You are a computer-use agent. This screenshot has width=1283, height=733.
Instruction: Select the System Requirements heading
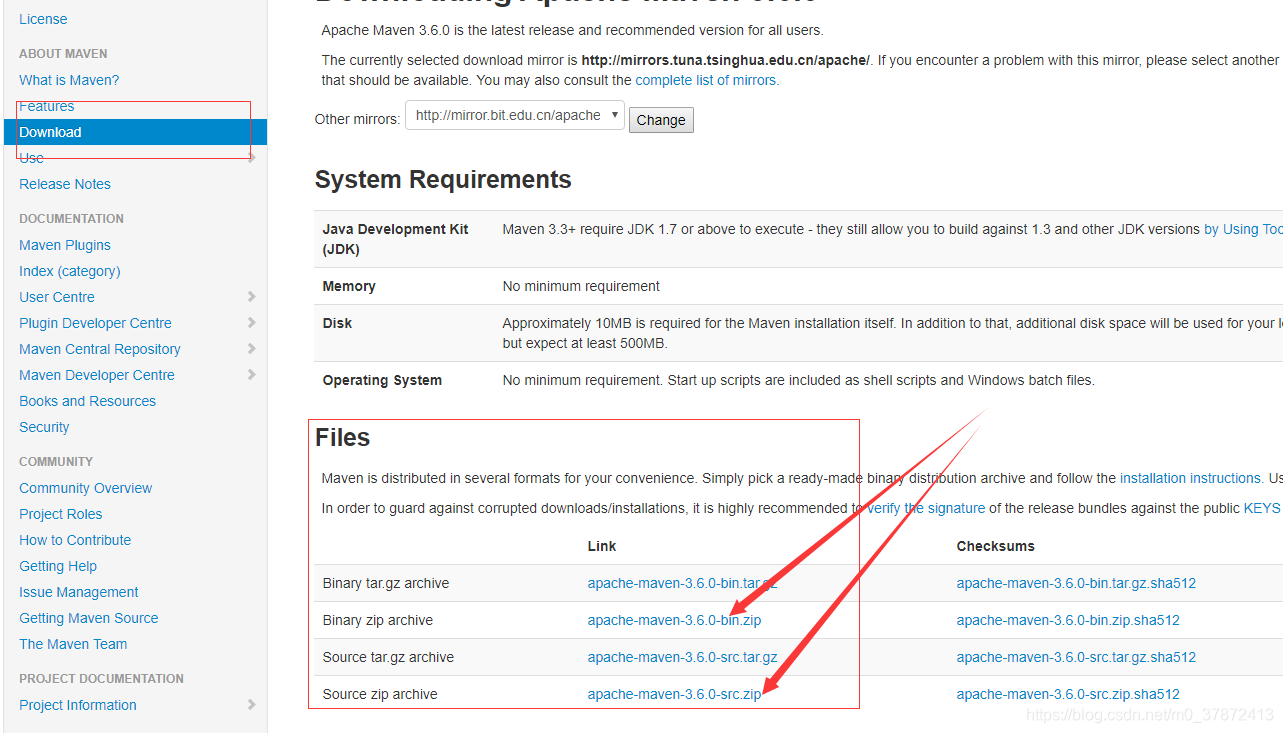tap(443, 180)
